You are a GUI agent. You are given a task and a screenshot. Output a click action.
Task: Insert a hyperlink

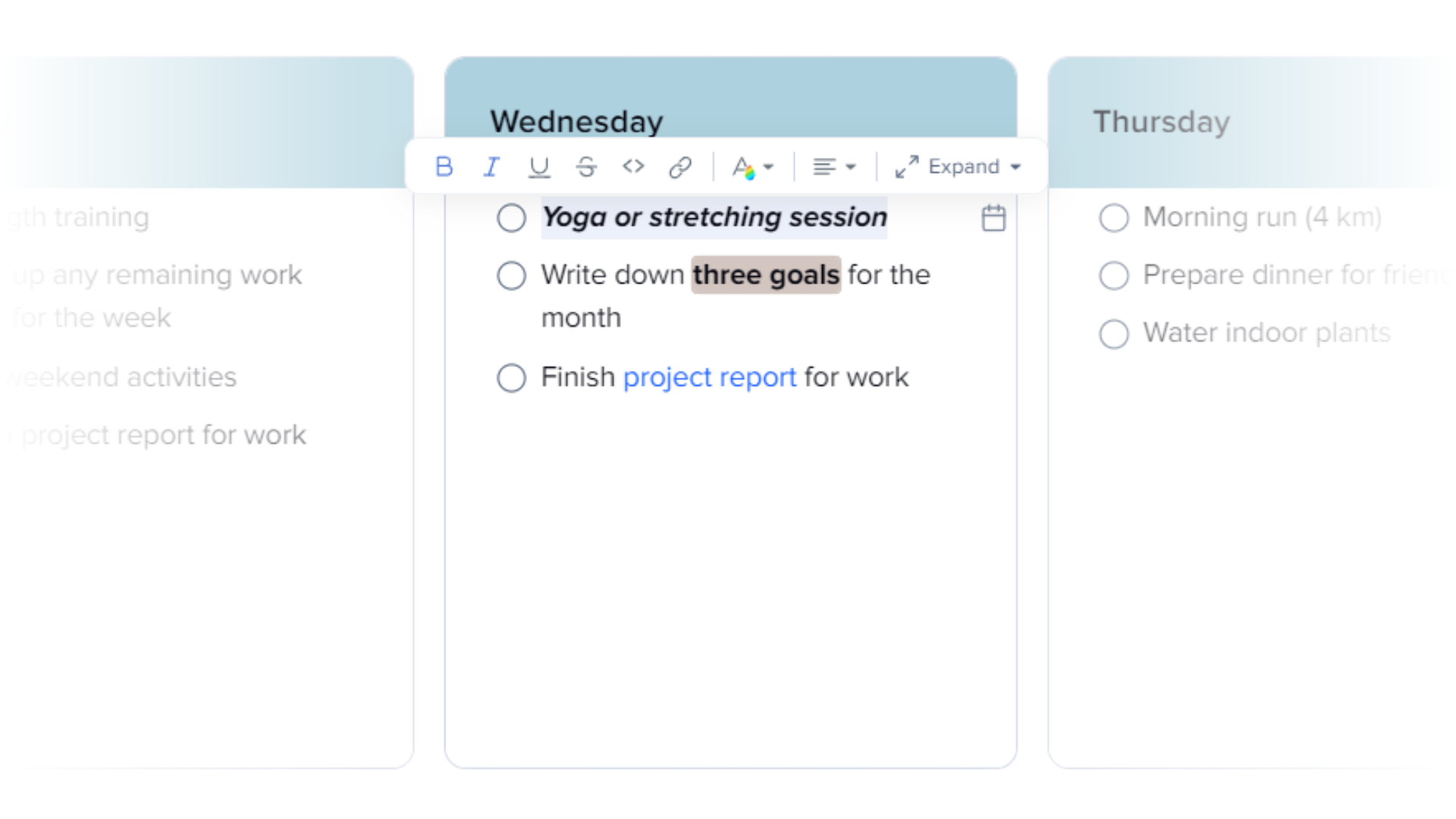tap(679, 166)
